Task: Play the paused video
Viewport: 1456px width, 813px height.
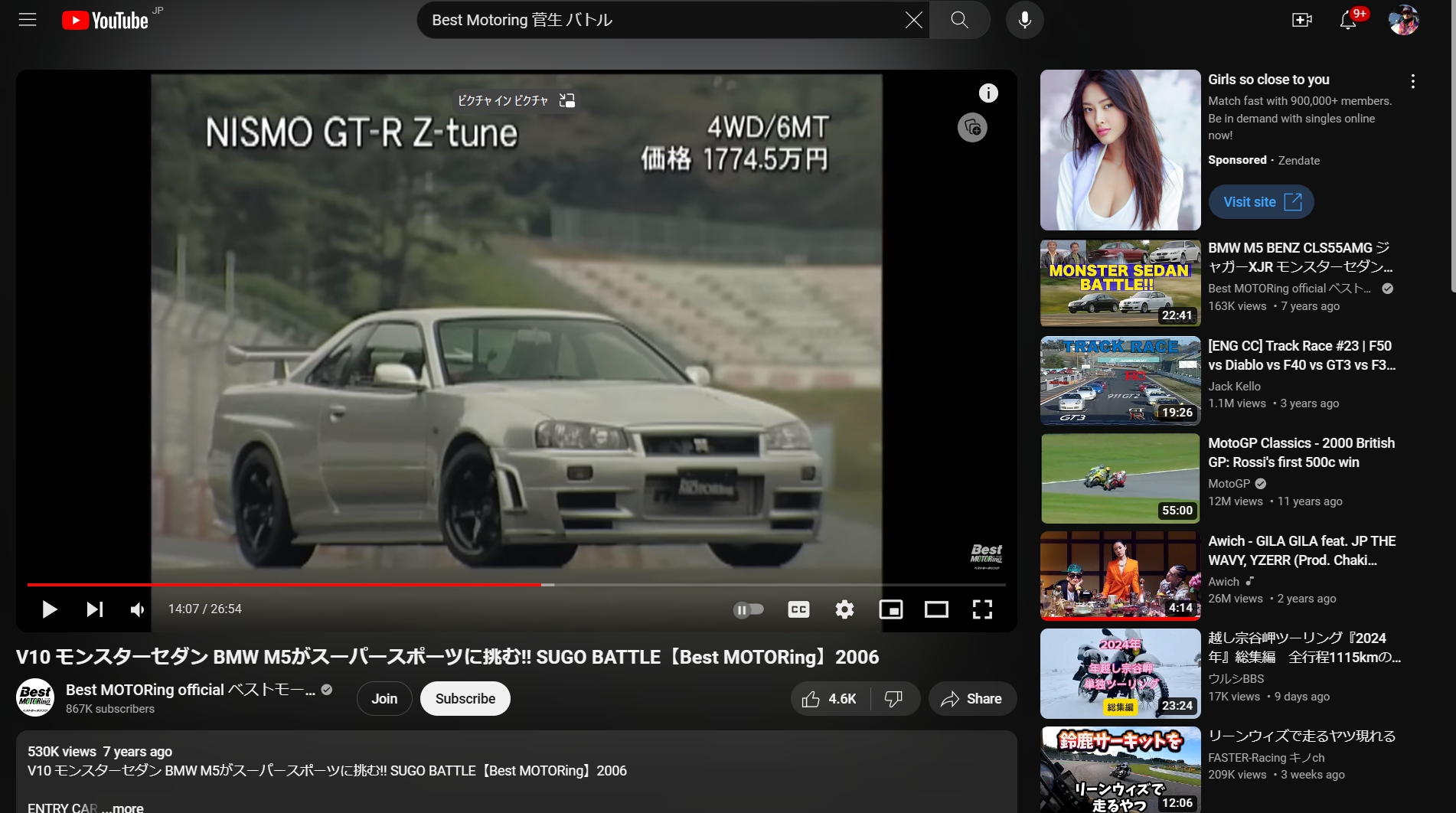Action: (49, 609)
